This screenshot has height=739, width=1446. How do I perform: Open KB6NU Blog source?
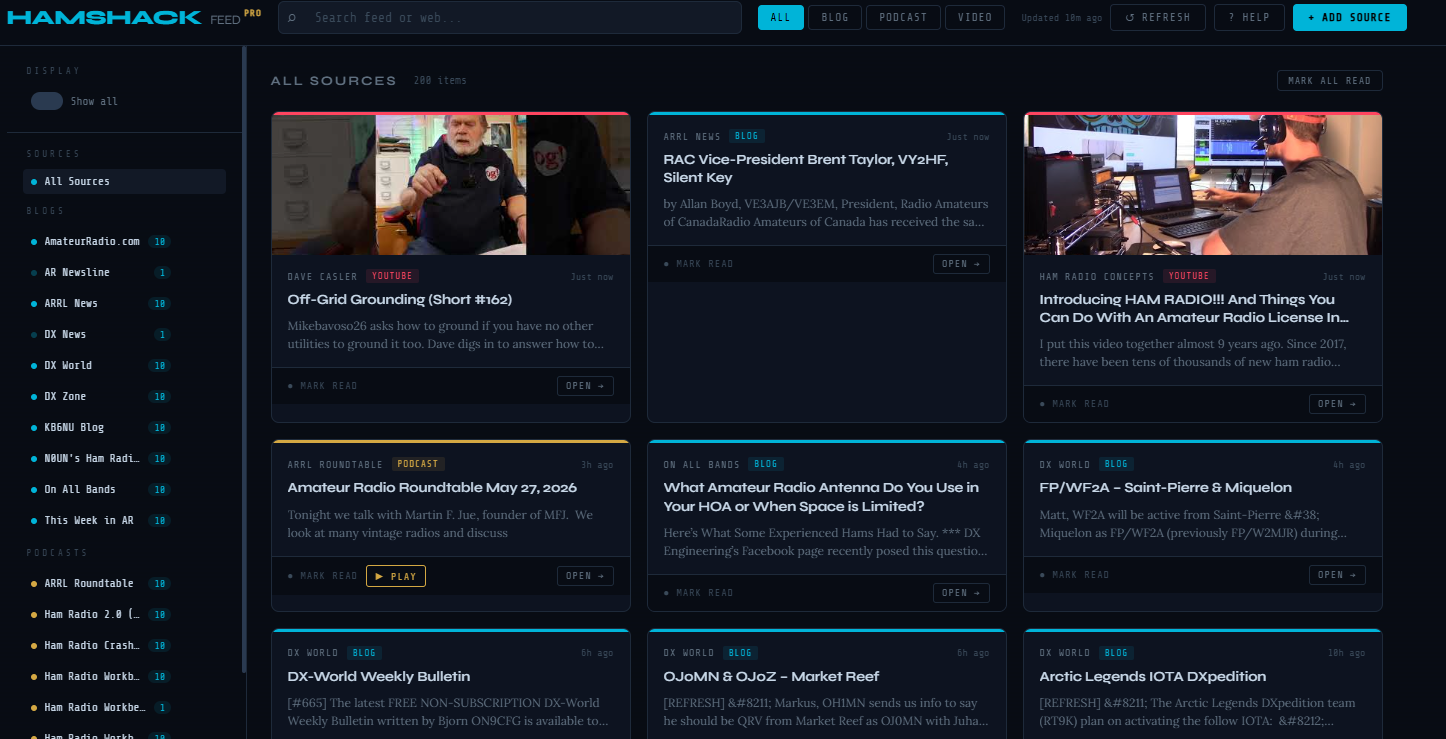point(101,427)
